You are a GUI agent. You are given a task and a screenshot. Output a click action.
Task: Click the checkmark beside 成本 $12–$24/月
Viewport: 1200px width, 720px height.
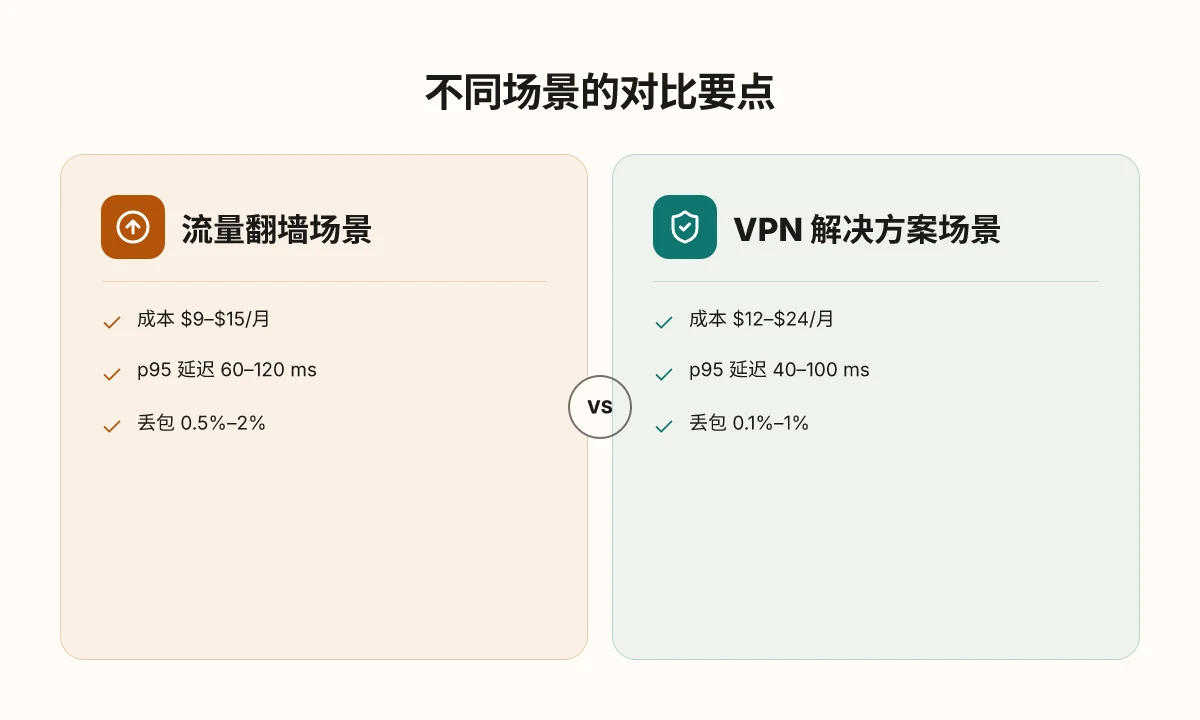(x=664, y=322)
